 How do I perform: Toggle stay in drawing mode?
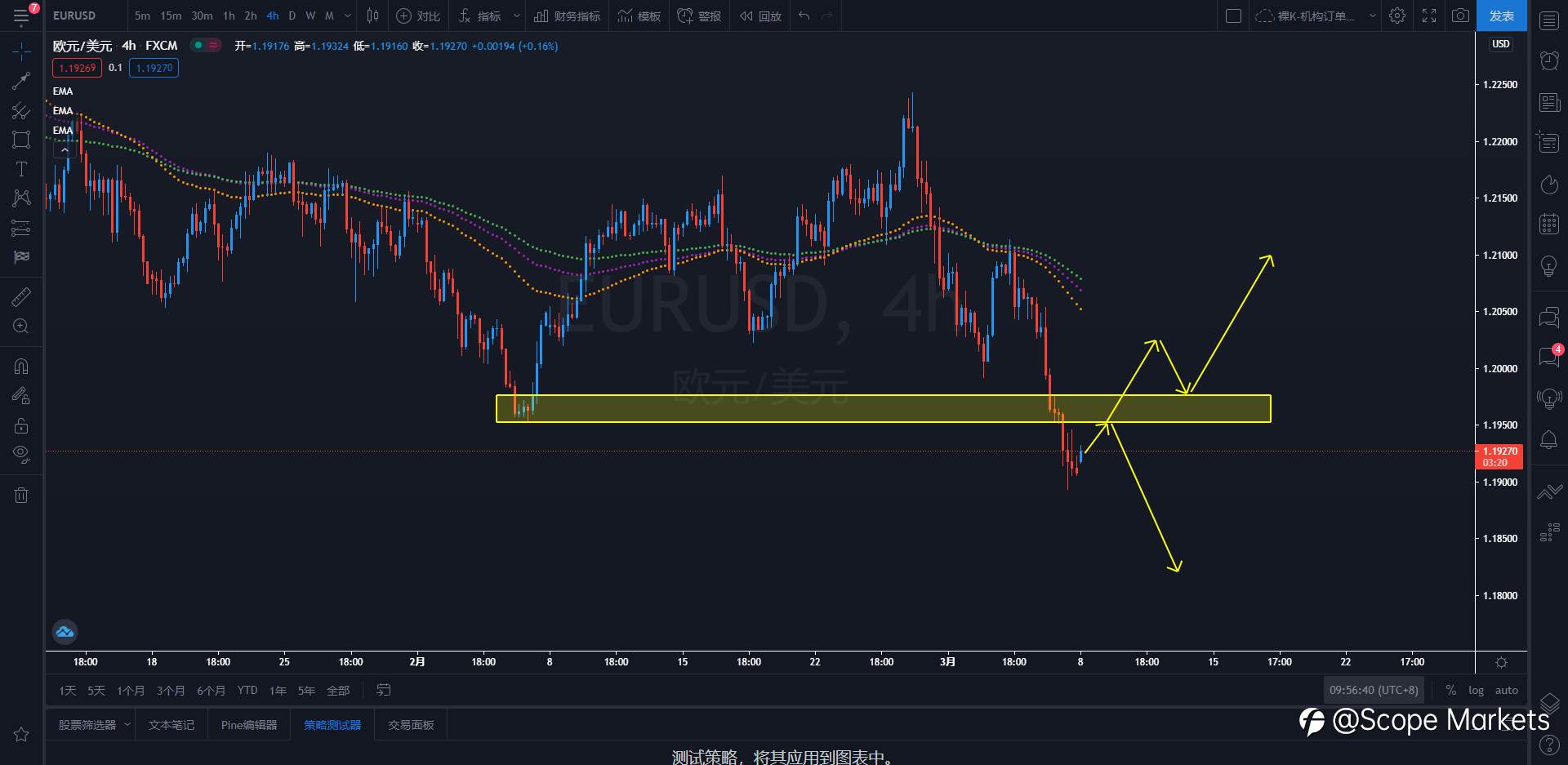(x=21, y=396)
